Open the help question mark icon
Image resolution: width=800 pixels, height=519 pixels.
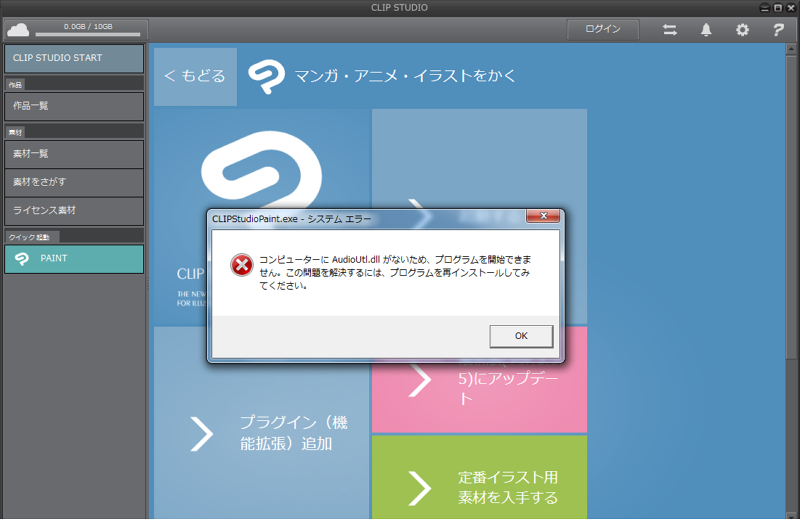(x=778, y=30)
